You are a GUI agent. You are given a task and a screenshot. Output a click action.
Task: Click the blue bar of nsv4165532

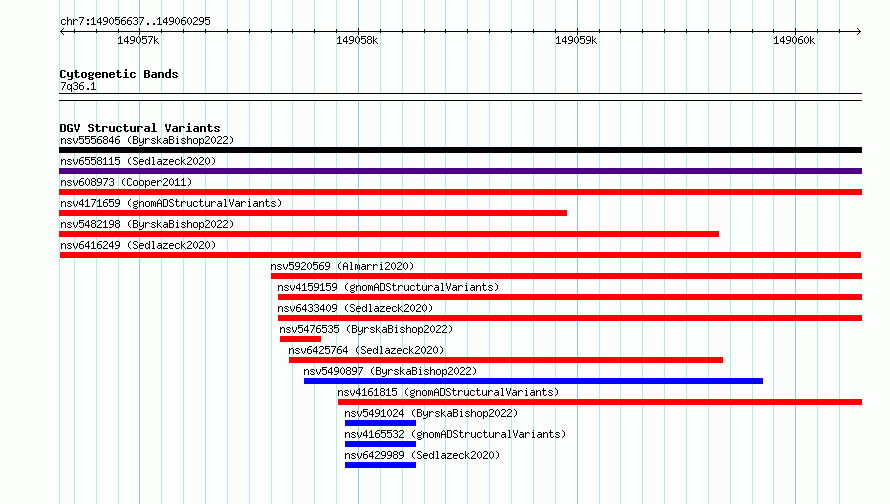[380, 444]
